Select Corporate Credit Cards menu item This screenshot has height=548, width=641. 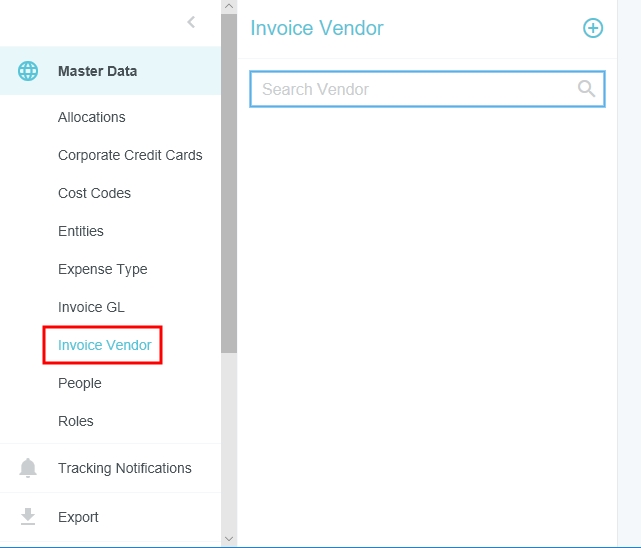point(130,155)
